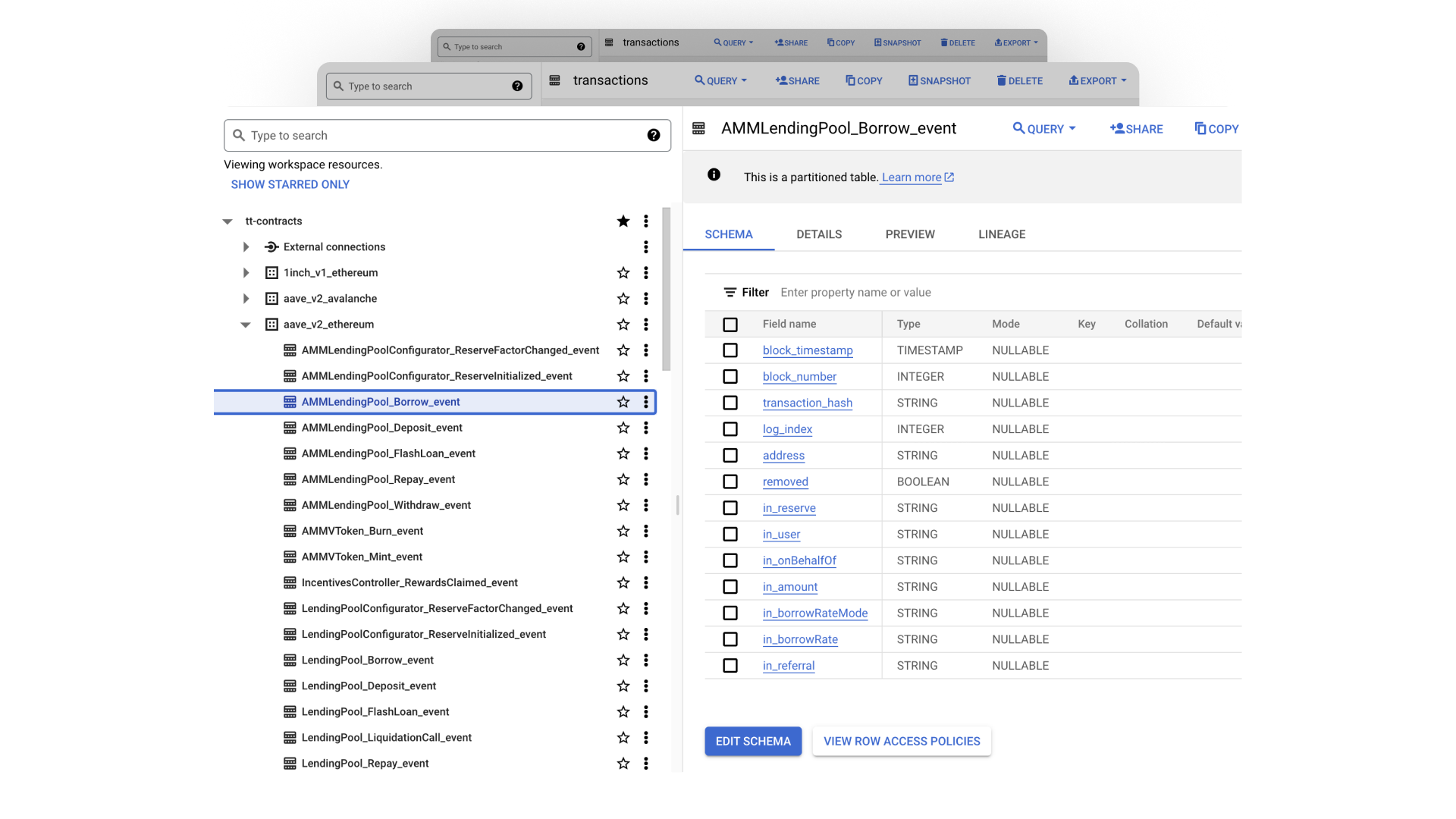Image resolution: width=1456 pixels, height=819 pixels.
Task: Click SHARE for AMMLendingPool_Borrow_event
Action: pyautogui.click(x=1136, y=129)
